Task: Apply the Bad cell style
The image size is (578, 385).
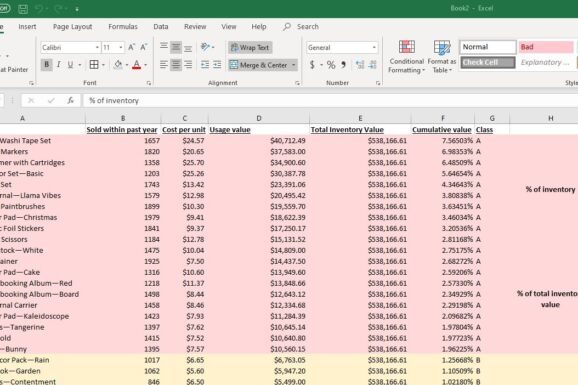Action: [x=546, y=47]
